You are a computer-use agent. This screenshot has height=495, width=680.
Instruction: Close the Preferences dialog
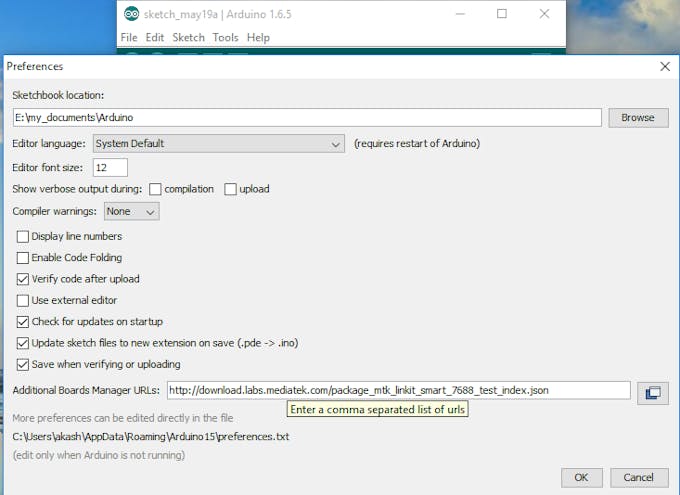[x=665, y=66]
